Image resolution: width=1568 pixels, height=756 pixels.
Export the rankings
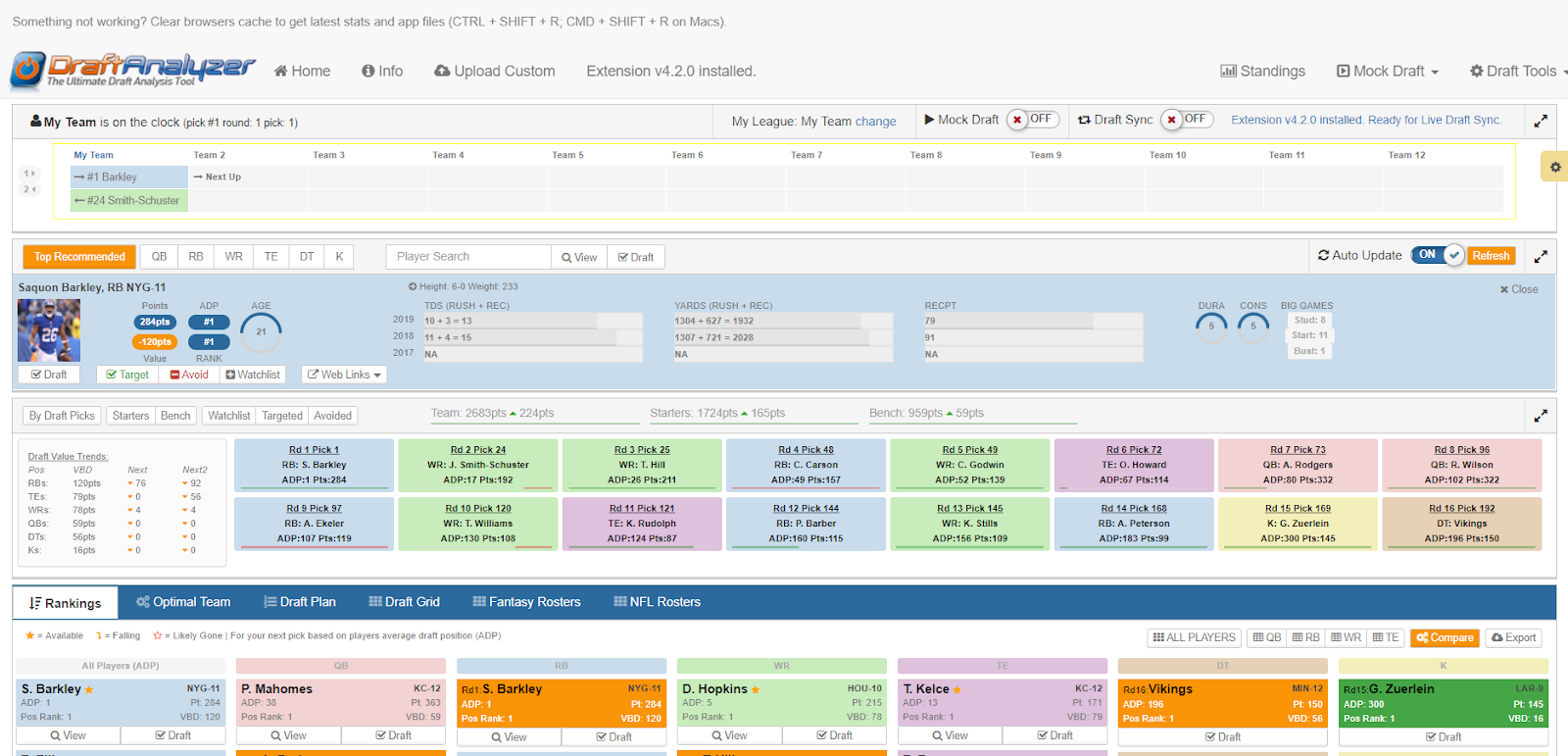pyautogui.click(x=1513, y=637)
